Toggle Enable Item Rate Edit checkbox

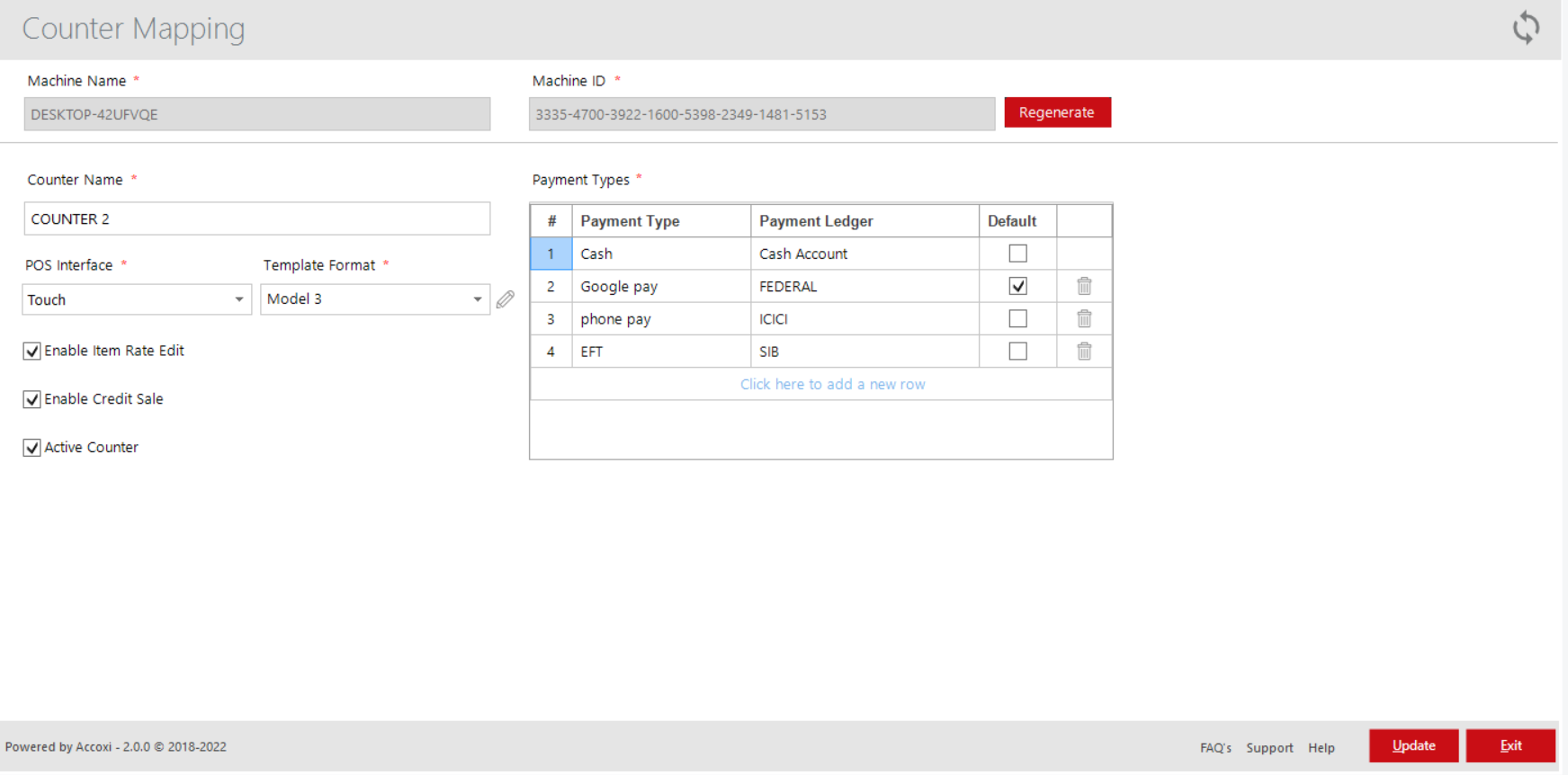coord(32,352)
